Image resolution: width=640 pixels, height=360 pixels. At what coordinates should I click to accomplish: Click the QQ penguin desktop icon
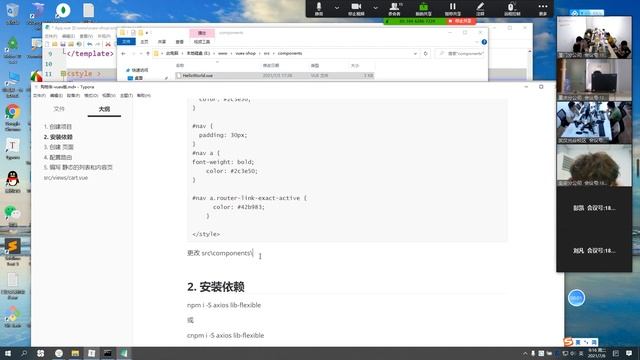click(13, 182)
